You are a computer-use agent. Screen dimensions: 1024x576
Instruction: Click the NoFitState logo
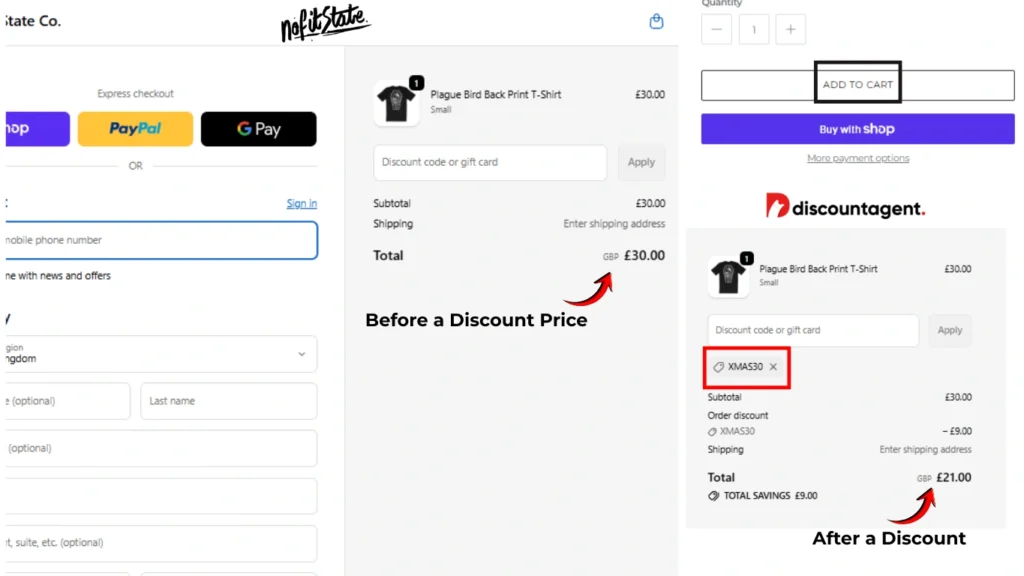click(x=325, y=23)
